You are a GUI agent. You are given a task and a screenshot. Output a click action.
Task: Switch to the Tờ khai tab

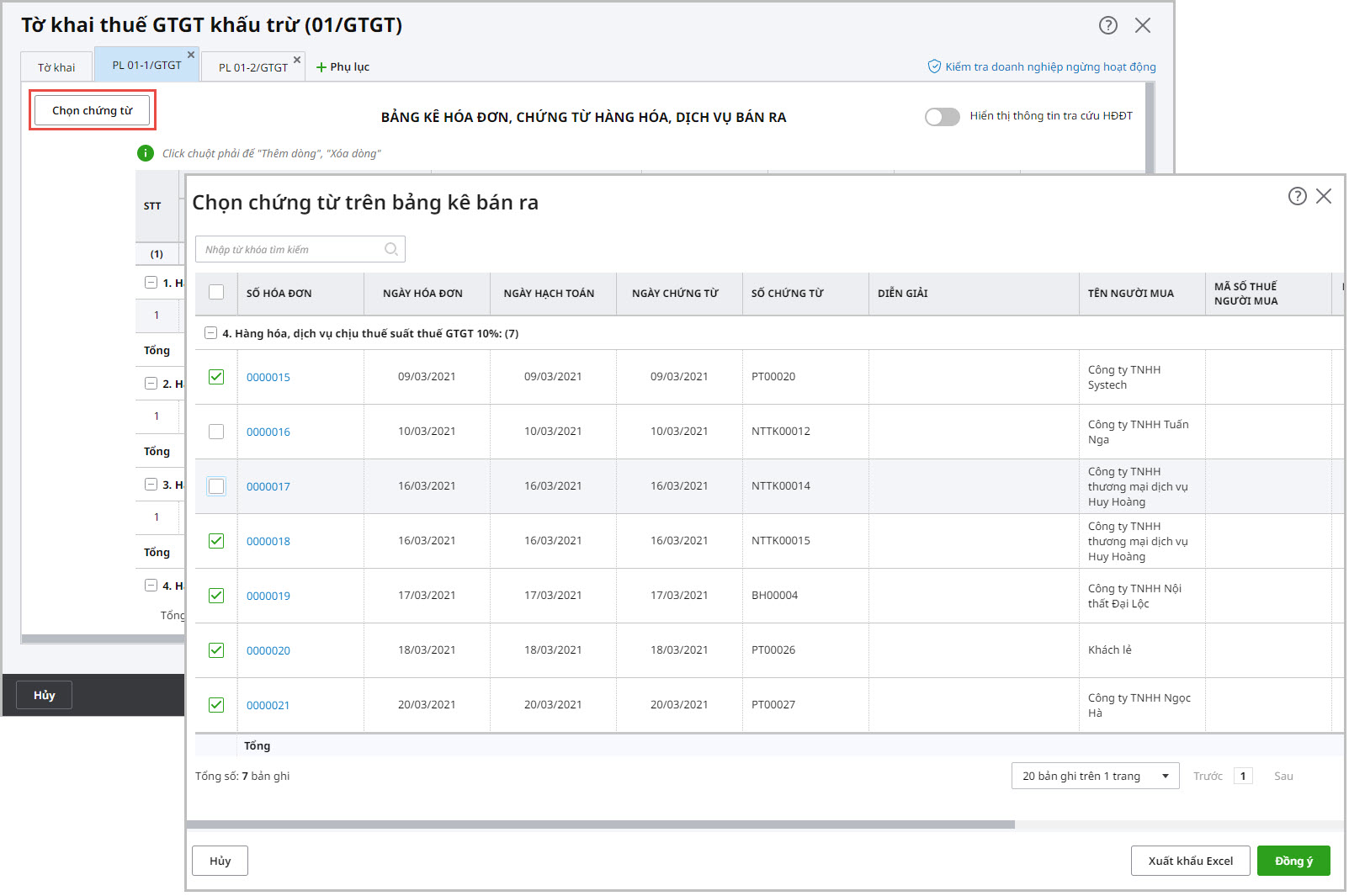(x=56, y=67)
